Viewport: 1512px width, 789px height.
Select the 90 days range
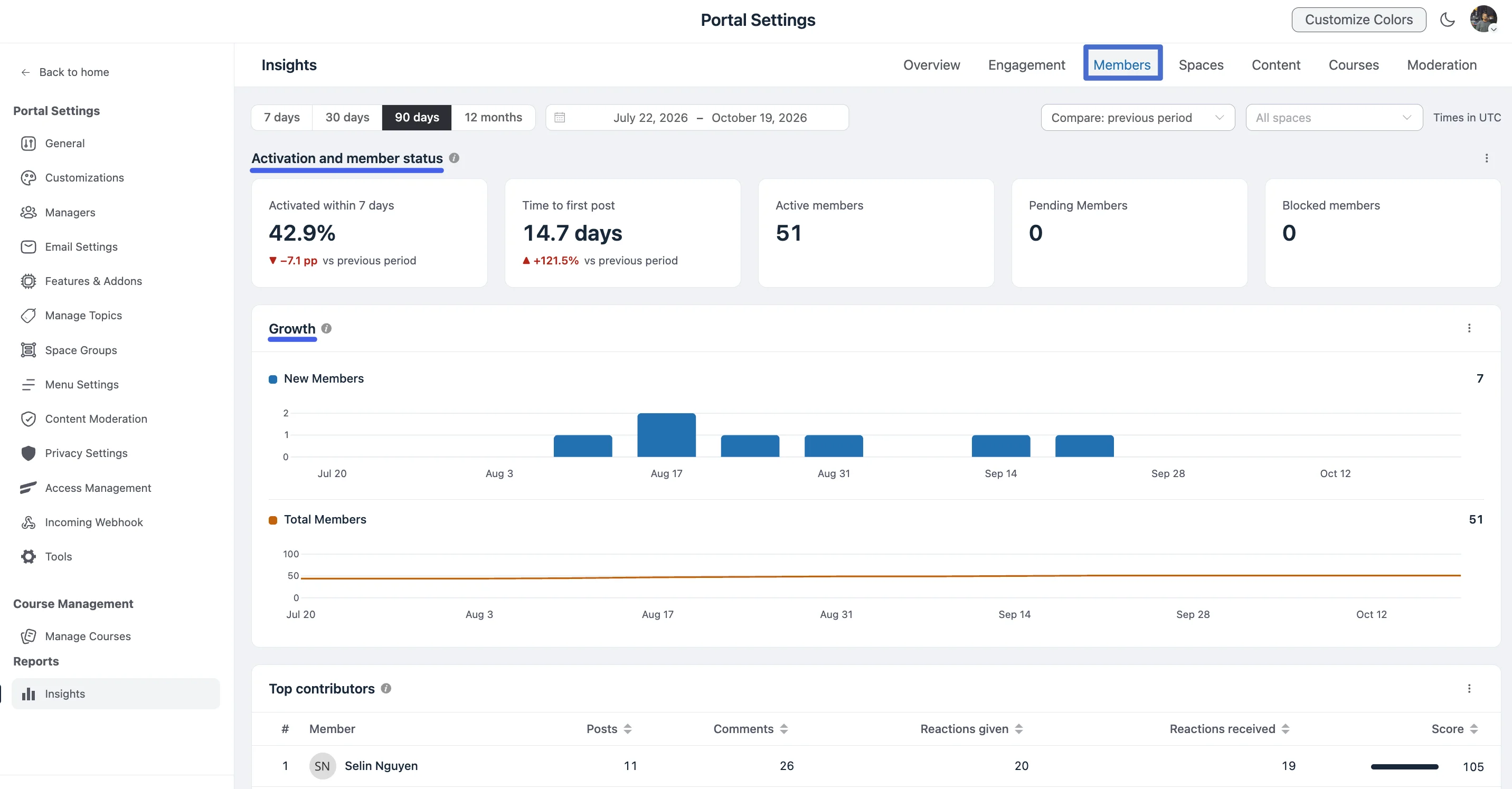[x=417, y=117]
